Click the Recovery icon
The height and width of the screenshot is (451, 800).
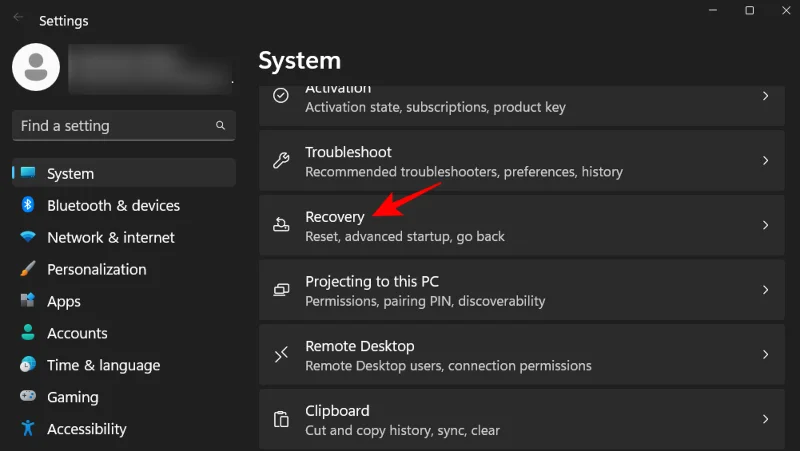(281, 224)
